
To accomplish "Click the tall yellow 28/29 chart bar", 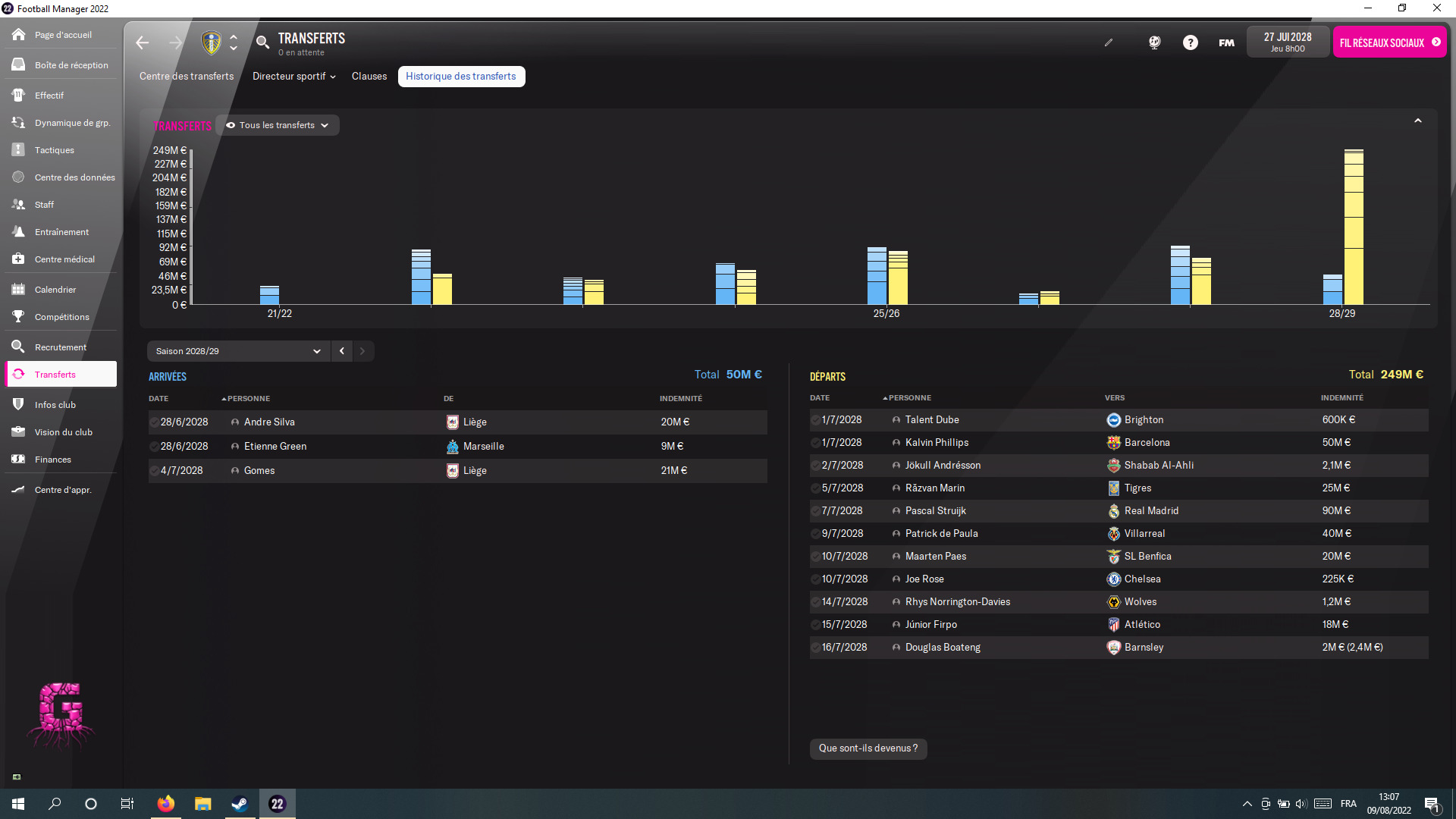I will (x=1354, y=227).
